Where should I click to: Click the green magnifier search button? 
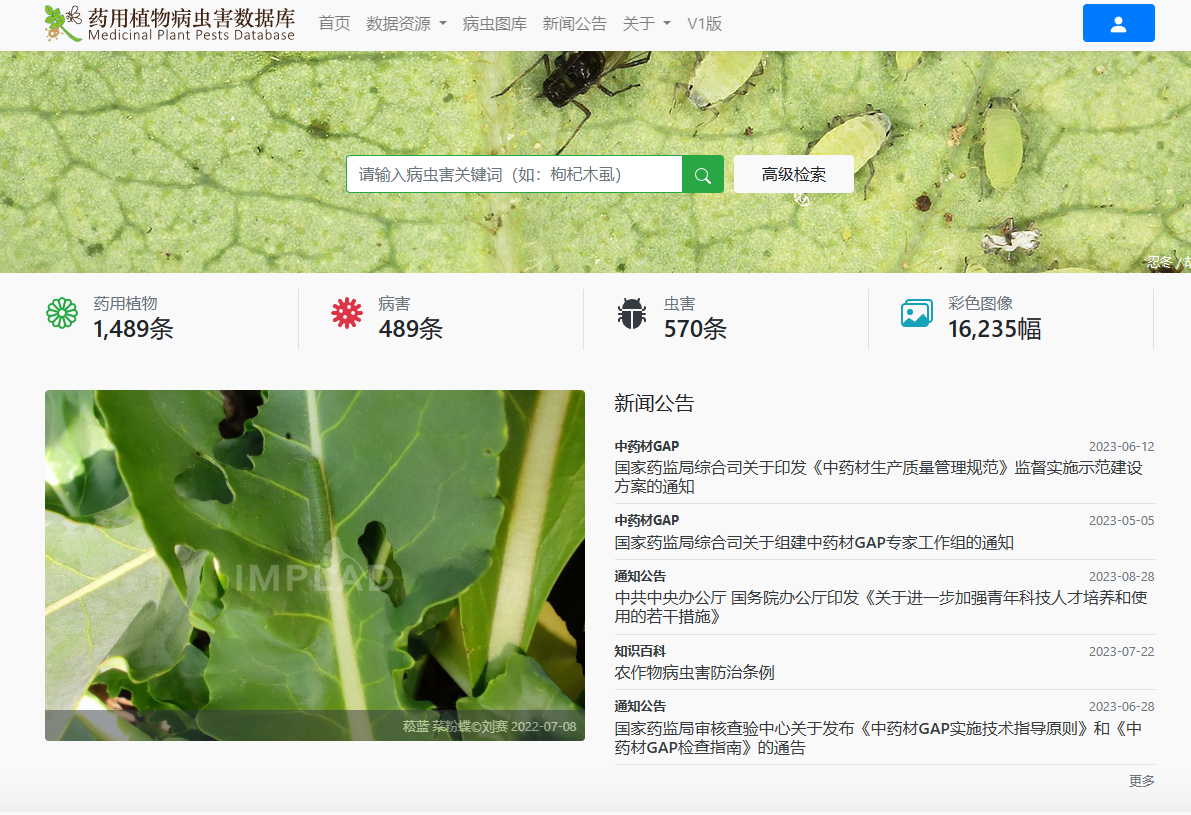[x=703, y=175]
